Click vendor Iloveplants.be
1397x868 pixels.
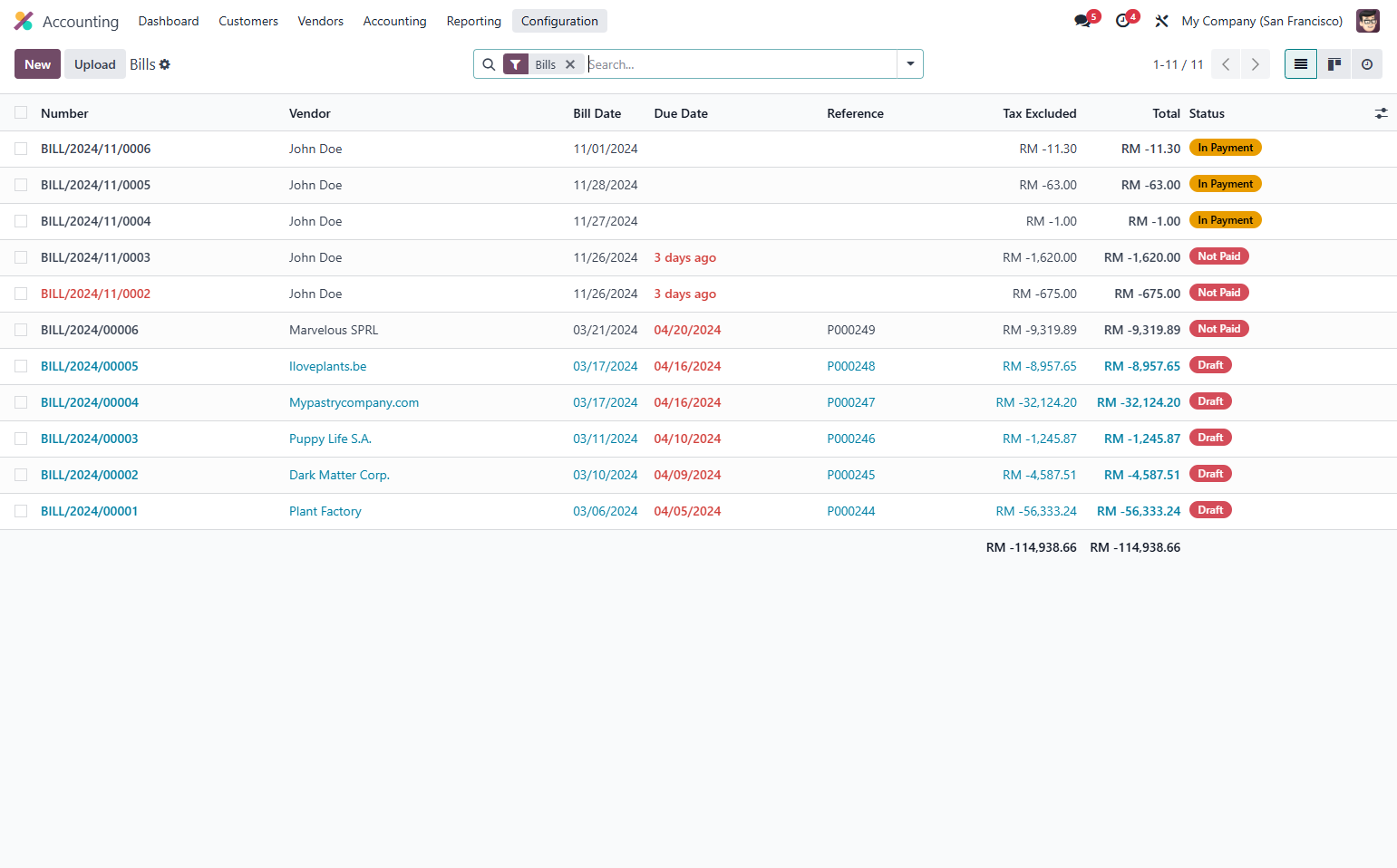(x=327, y=366)
